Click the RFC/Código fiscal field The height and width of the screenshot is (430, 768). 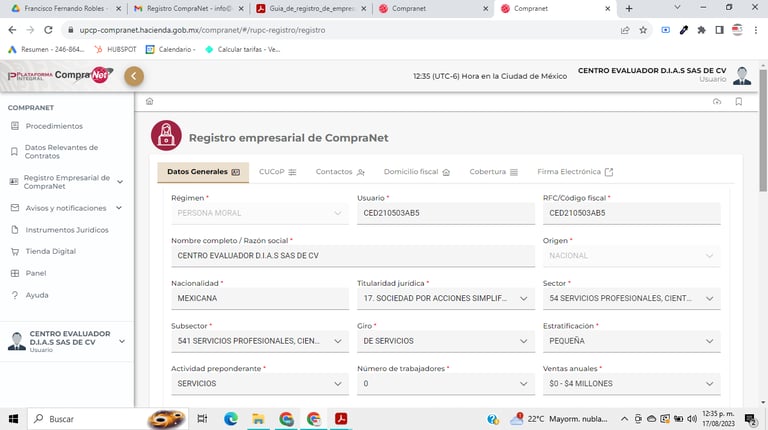[x=631, y=213]
